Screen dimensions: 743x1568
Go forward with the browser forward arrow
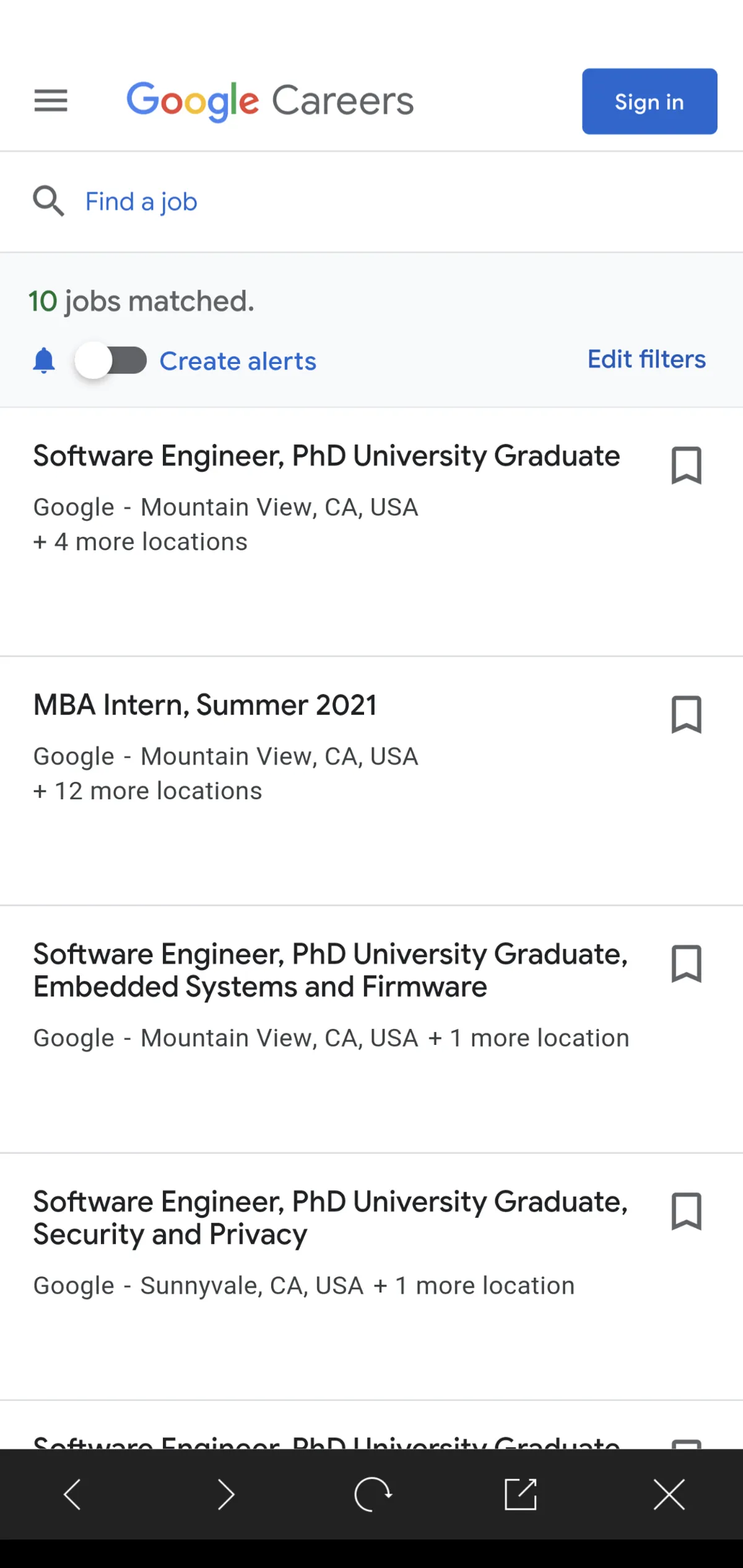[x=226, y=1494]
